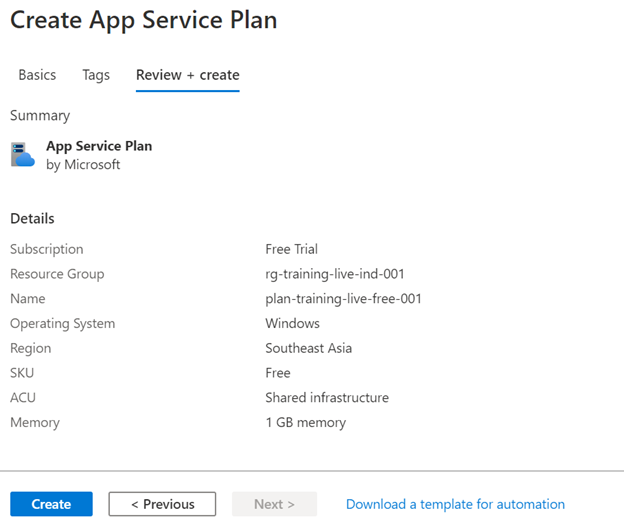Open Download a template for automation link

pyautogui.click(x=455, y=504)
